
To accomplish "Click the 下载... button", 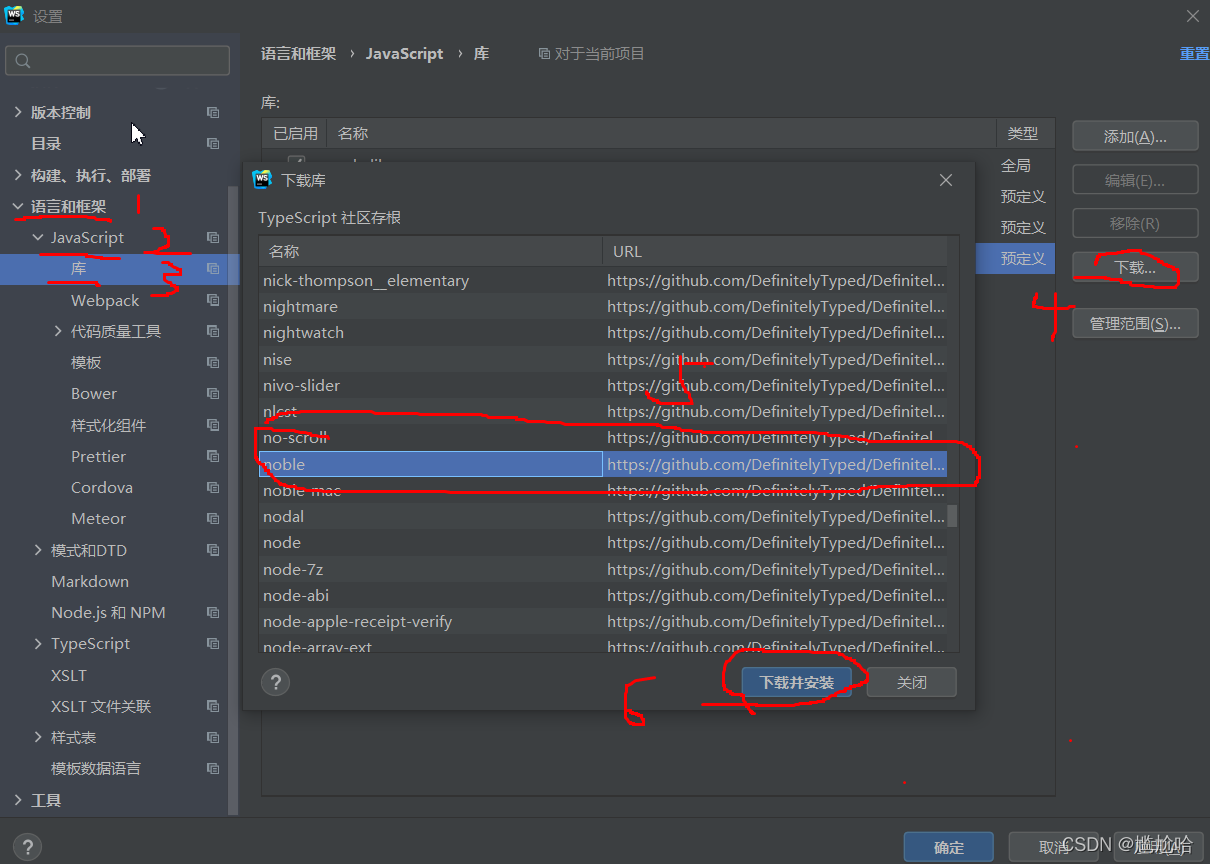I will point(1135,267).
